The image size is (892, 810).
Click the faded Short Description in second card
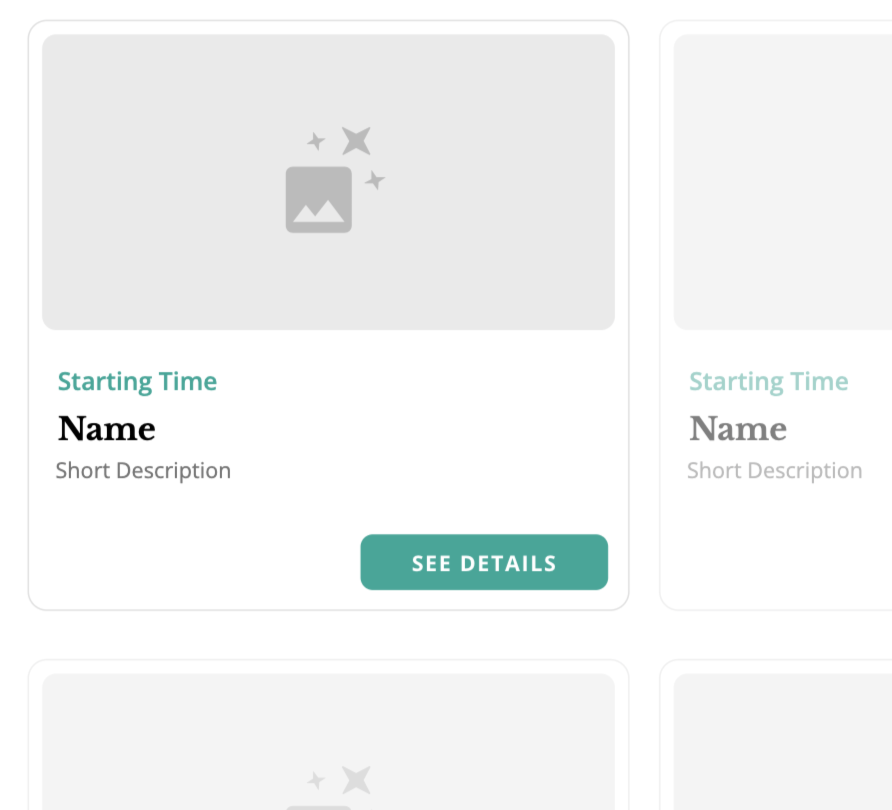coord(774,470)
